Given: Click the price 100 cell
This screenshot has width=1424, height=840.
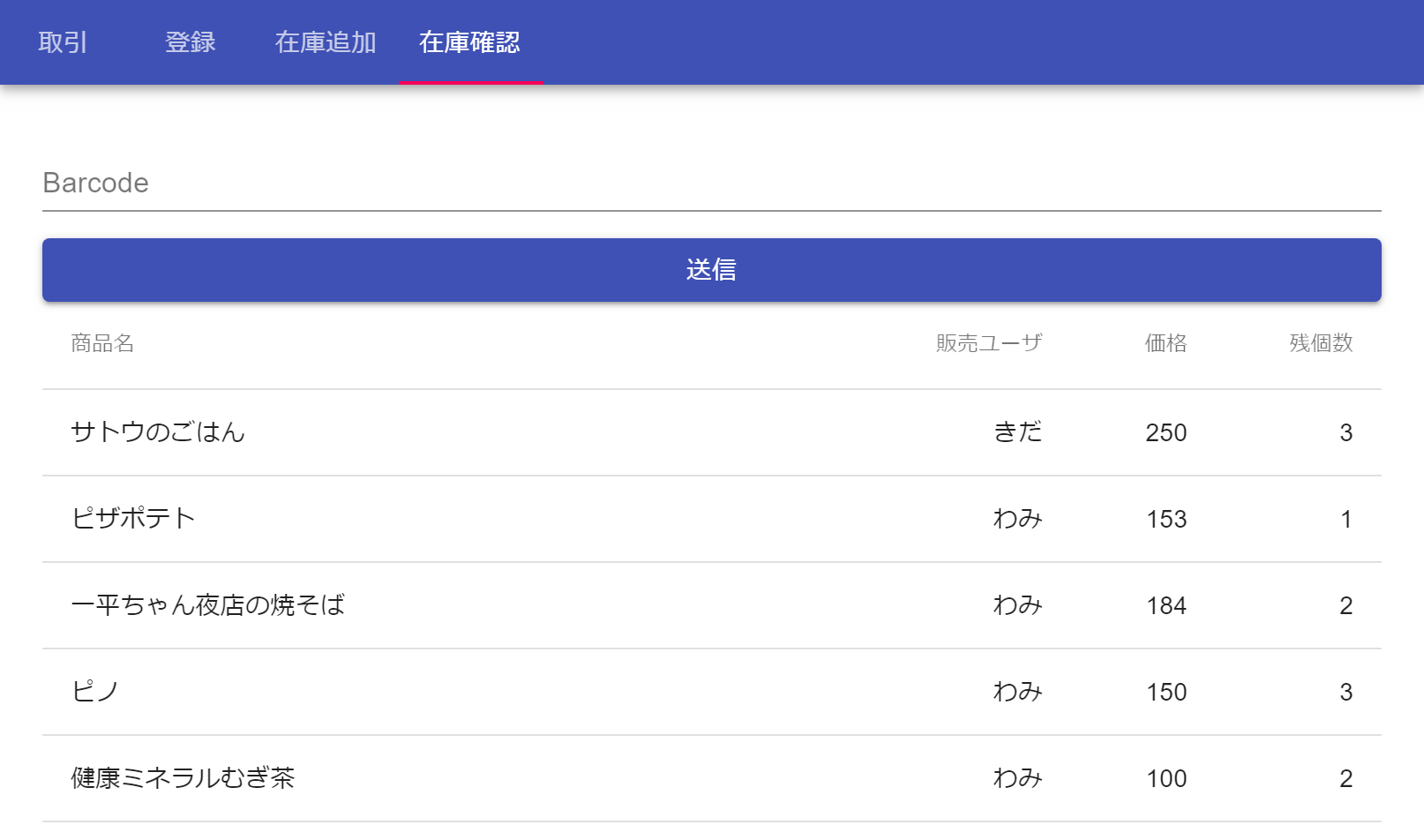Looking at the screenshot, I should [x=1165, y=778].
